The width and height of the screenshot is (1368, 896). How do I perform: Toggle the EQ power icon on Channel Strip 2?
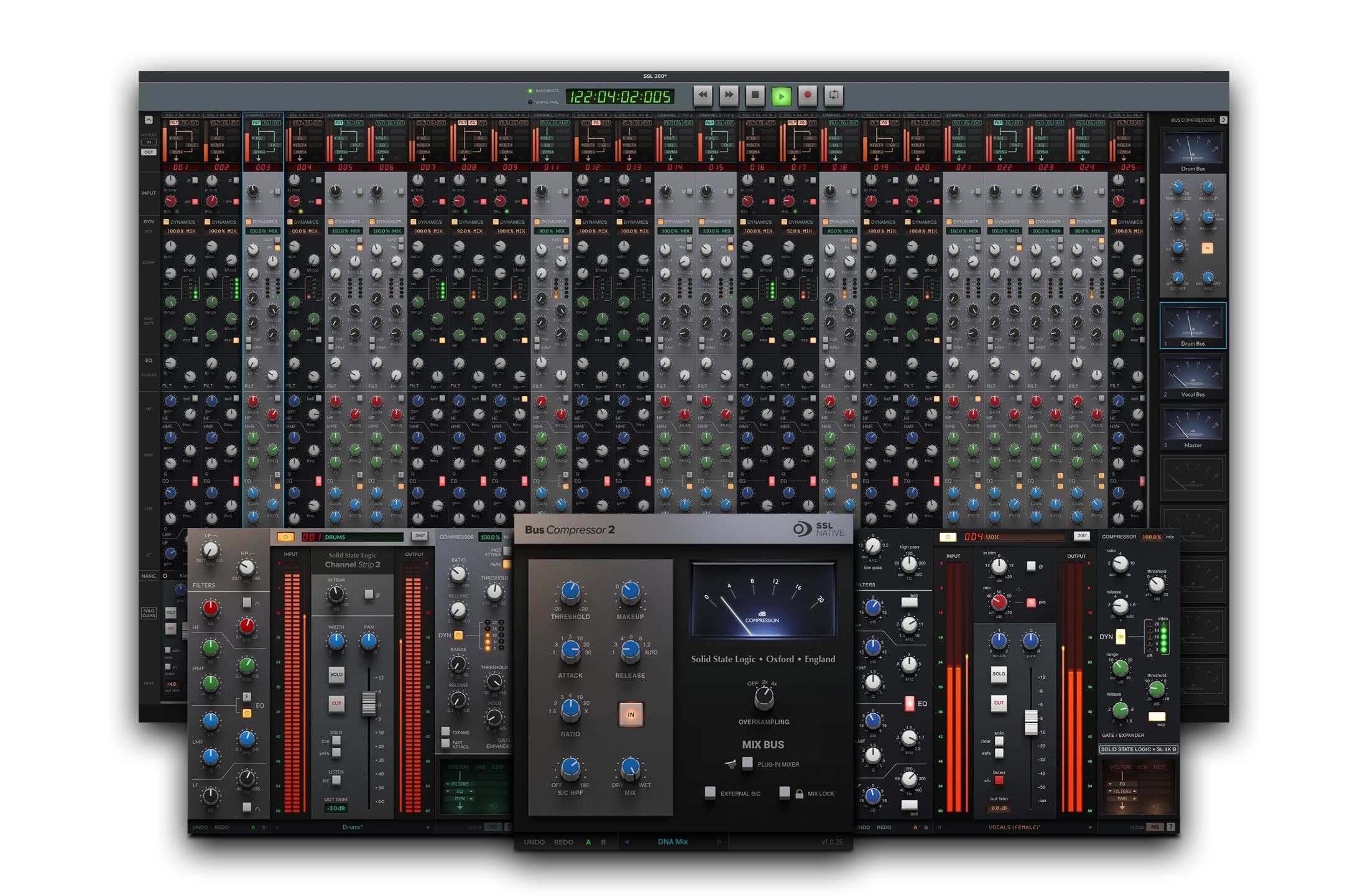(x=247, y=713)
